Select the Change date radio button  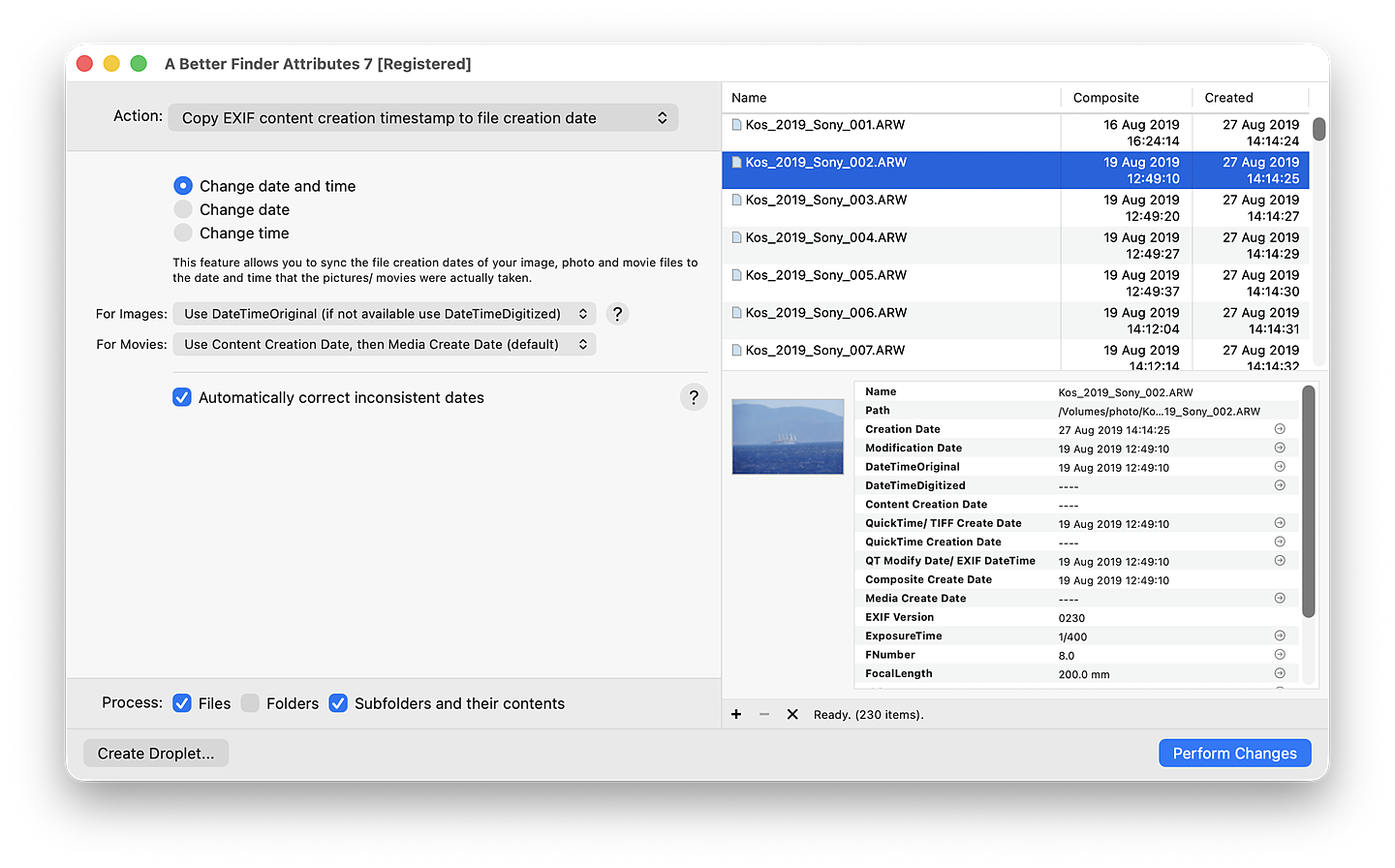(183, 209)
